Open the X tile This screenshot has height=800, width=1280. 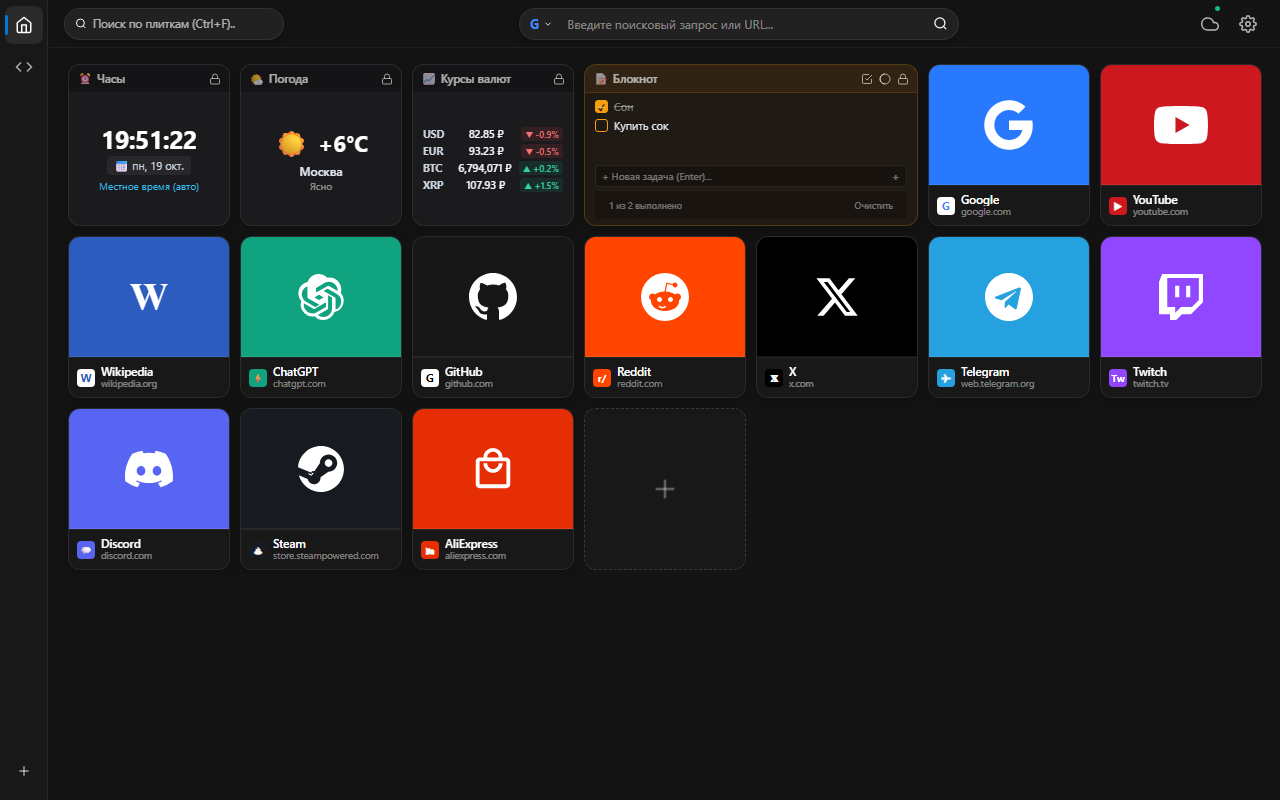coord(837,317)
